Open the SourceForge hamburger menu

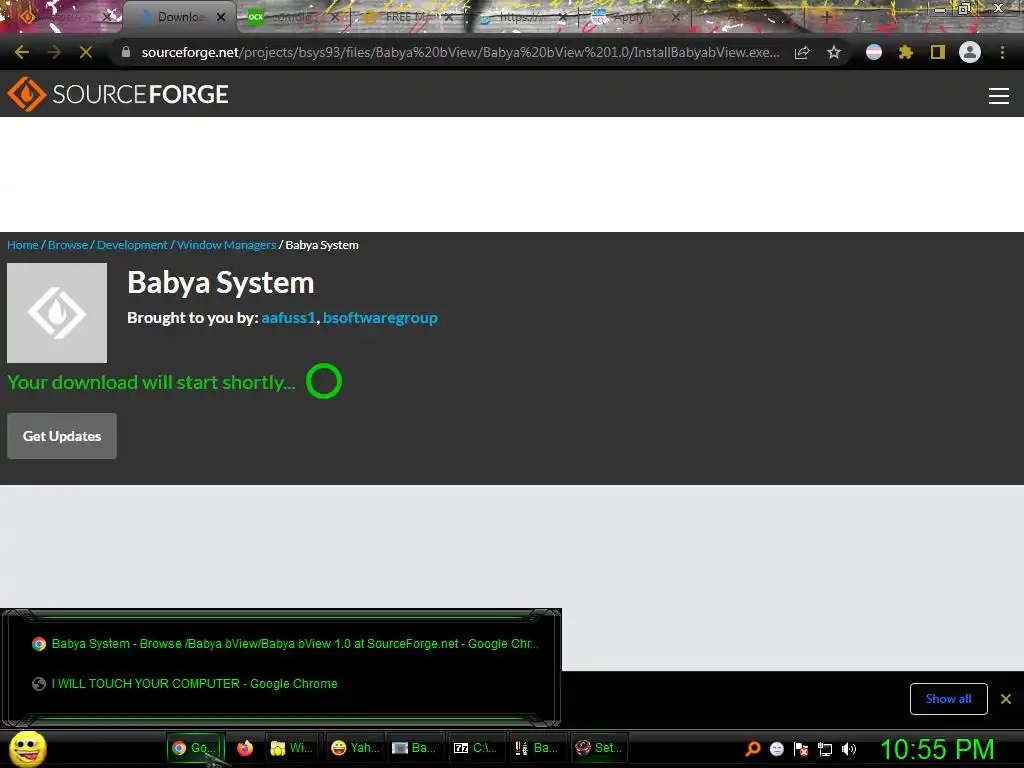pos(999,95)
